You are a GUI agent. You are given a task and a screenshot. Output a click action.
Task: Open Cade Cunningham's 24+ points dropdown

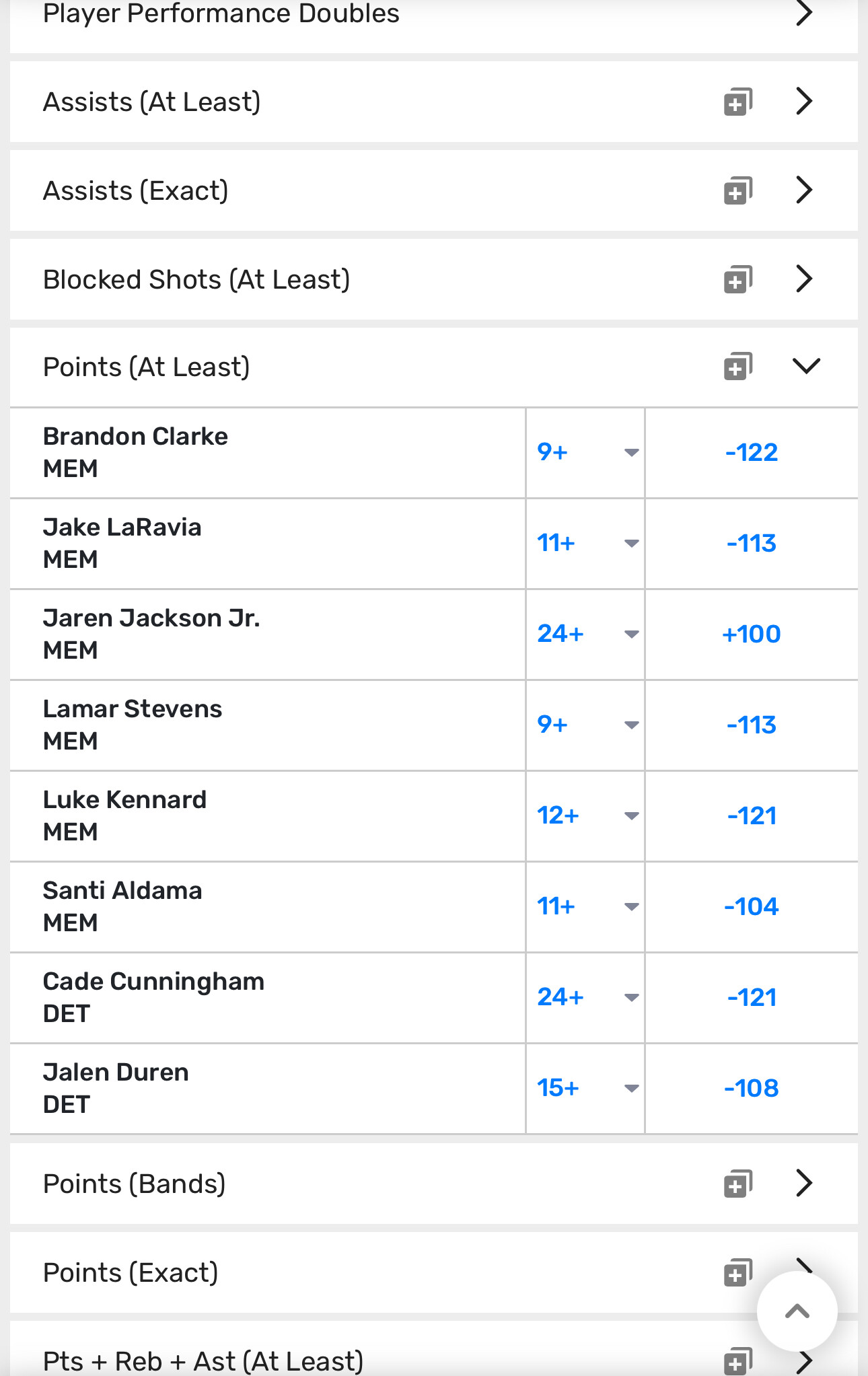585,997
